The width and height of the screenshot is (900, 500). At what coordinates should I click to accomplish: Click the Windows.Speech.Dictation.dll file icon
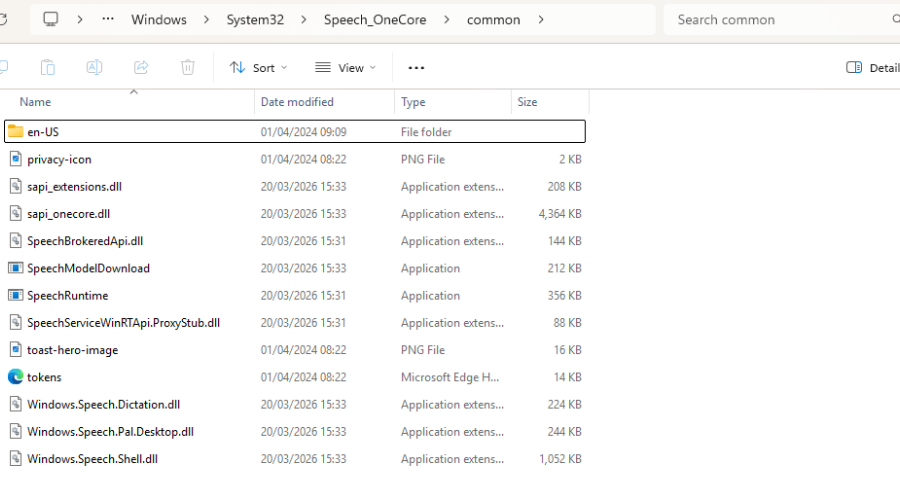(15, 404)
